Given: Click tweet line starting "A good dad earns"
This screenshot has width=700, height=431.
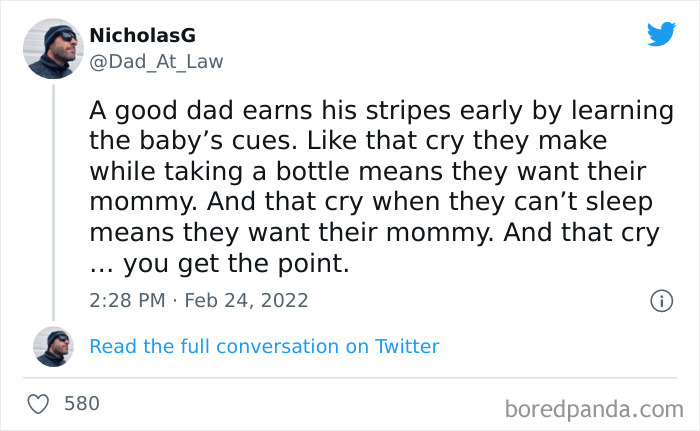Looking at the screenshot, I should point(381,110).
